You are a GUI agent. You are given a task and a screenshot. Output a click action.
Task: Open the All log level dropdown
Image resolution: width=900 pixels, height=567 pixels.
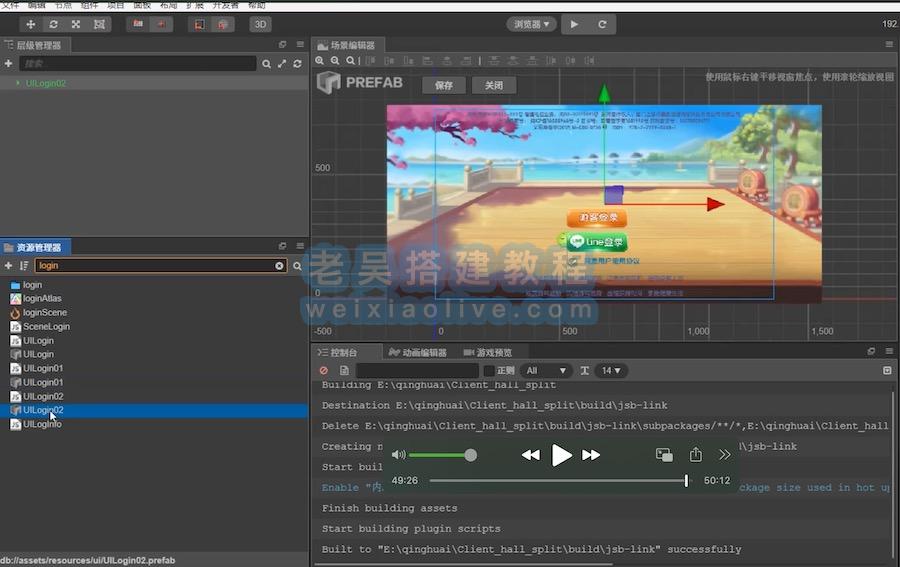[x=546, y=371]
